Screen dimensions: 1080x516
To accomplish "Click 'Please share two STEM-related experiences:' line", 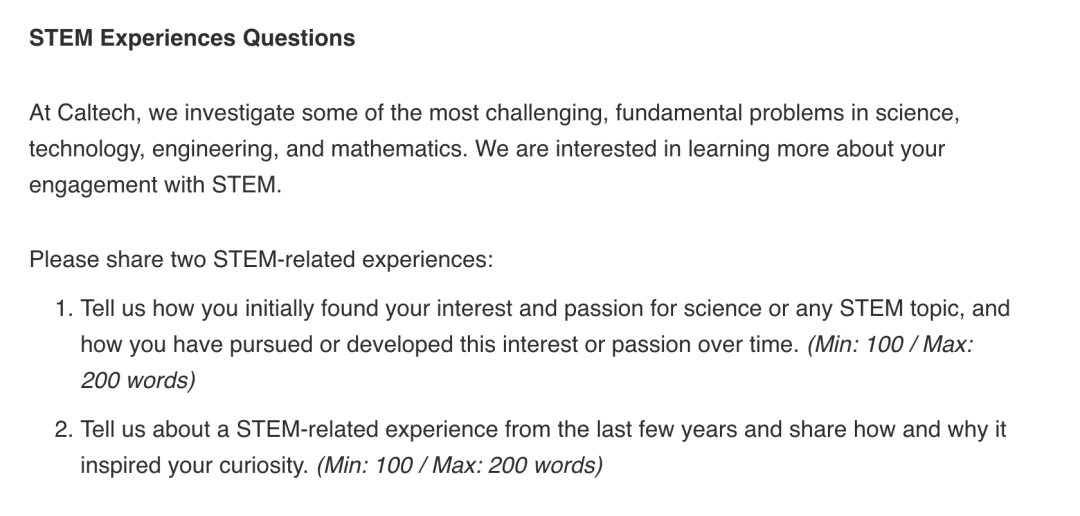I will [261, 260].
